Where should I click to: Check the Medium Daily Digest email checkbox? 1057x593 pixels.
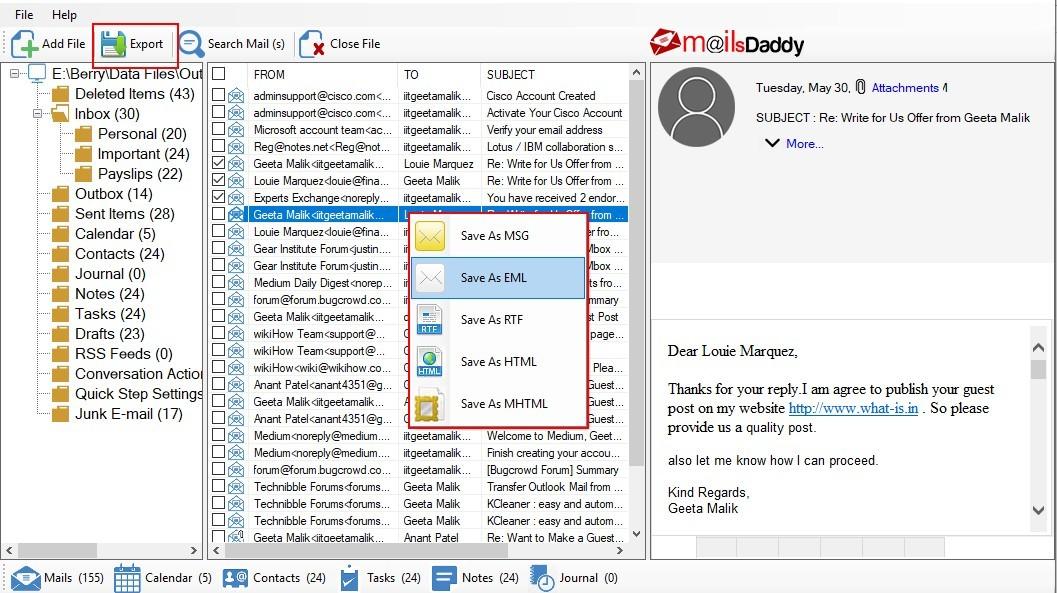tap(218, 281)
